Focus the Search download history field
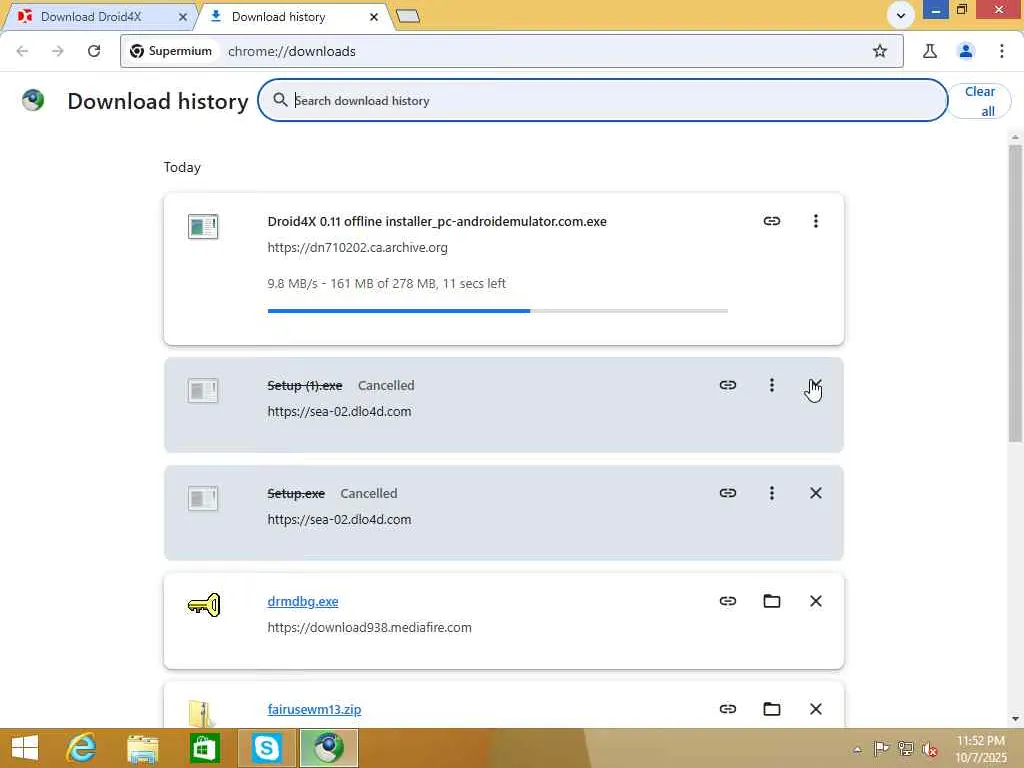 pos(602,101)
